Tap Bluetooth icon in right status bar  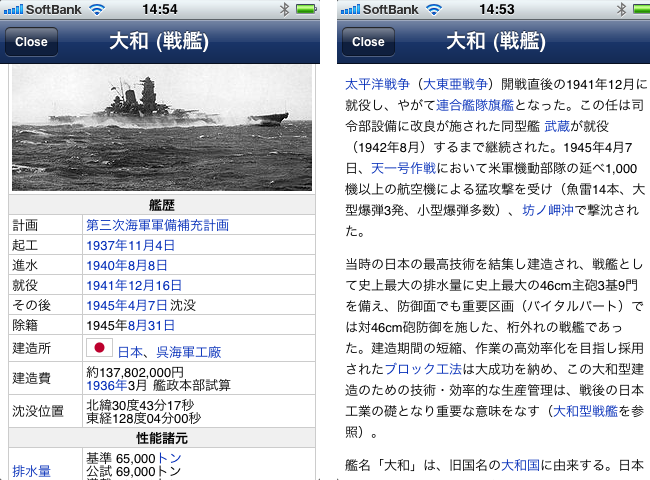click(x=621, y=10)
